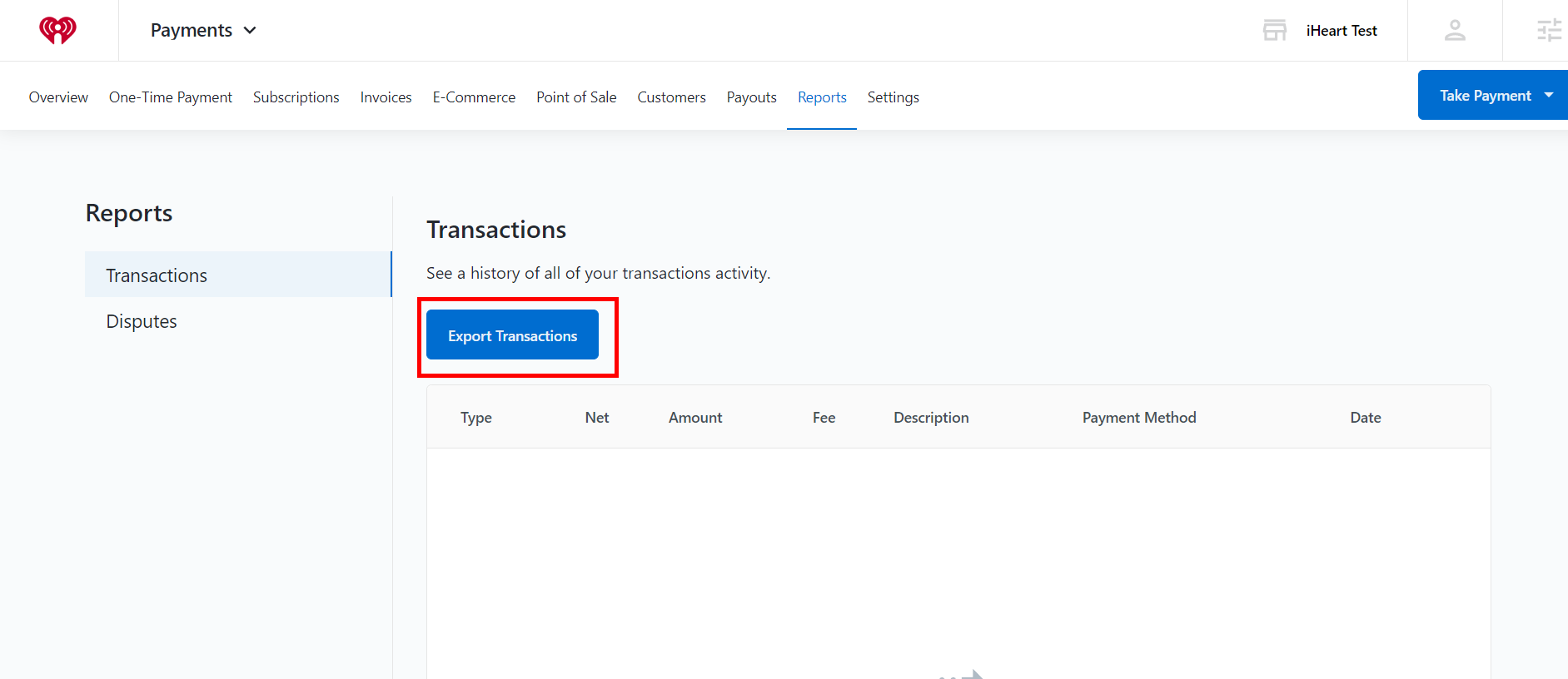The width and height of the screenshot is (1568, 679).
Task: Expand the Take Payment dropdown arrow
Action: (1549, 95)
